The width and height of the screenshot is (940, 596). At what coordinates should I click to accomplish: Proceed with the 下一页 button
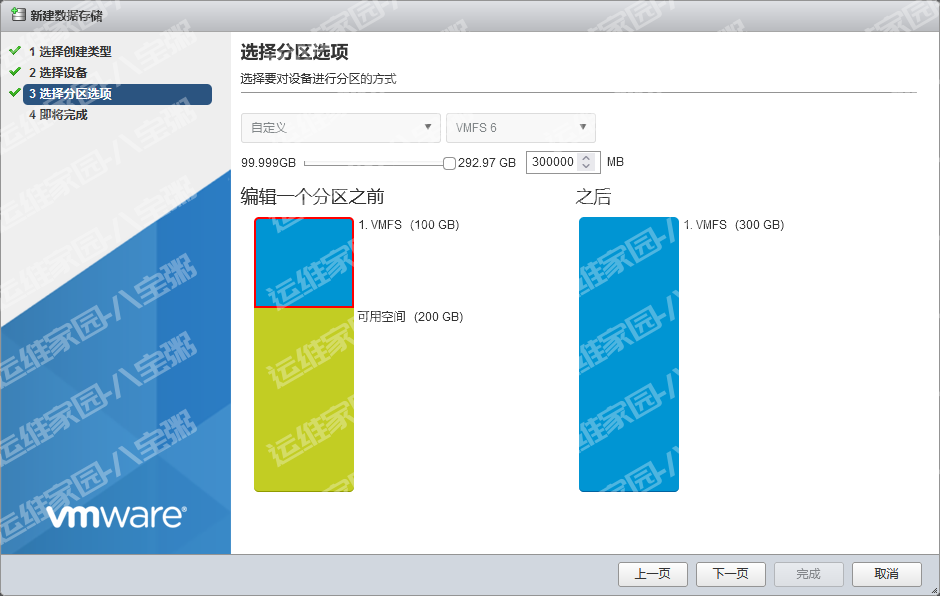pyautogui.click(x=730, y=574)
